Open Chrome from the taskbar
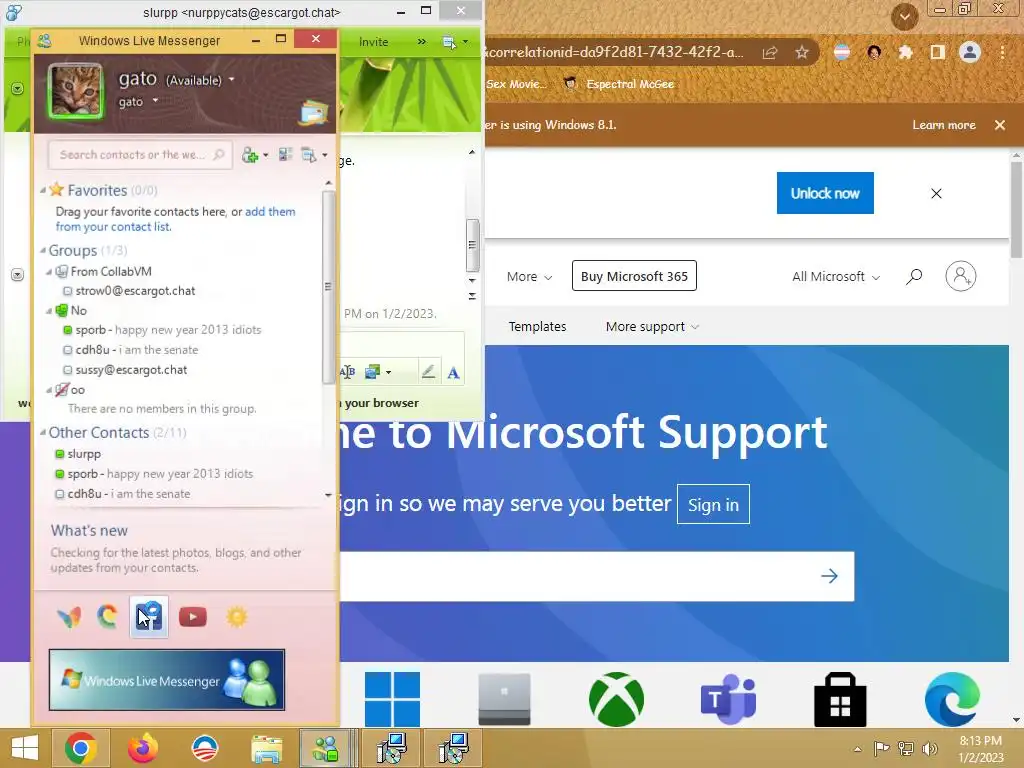Image resolution: width=1024 pixels, height=768 pixels. point(81,748)
